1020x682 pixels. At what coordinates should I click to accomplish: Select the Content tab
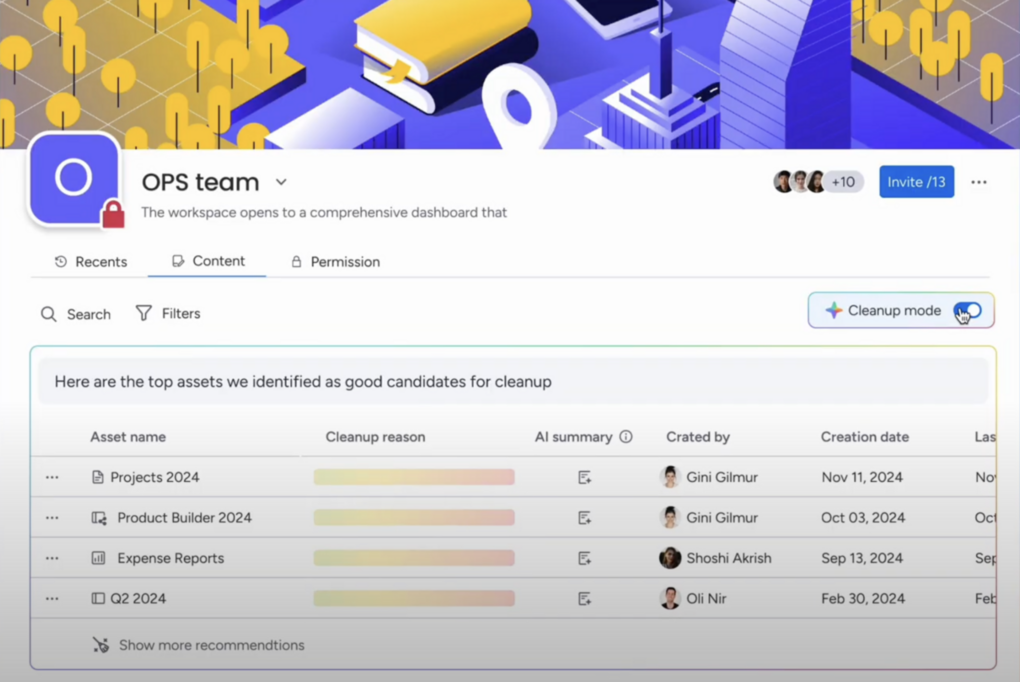208,261
